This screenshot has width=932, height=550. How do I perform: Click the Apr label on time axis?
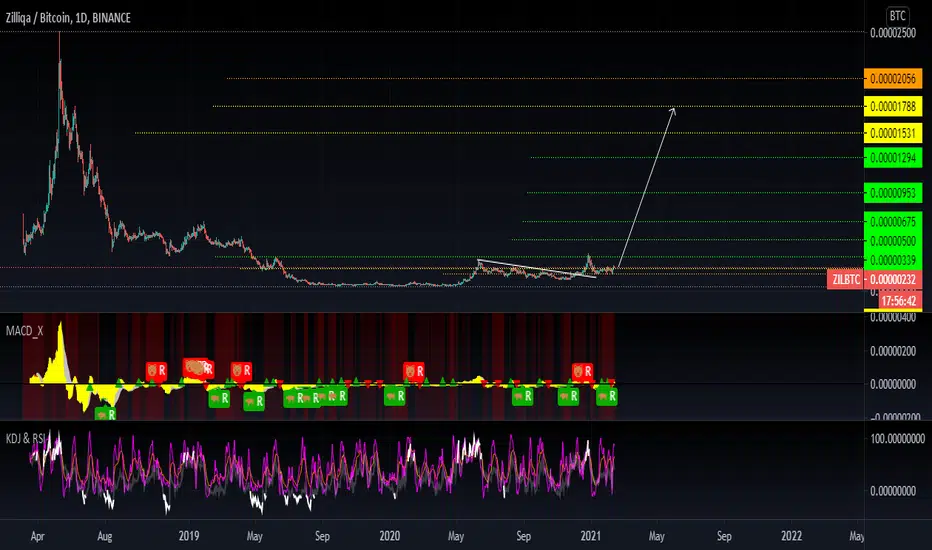pyautogui.click(x=37, y=536)
